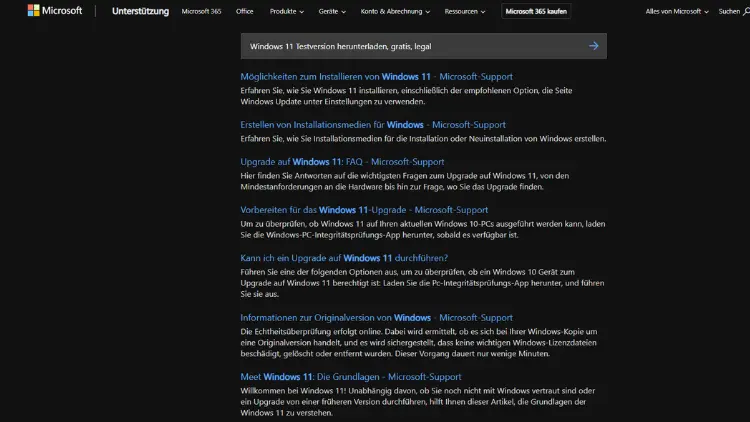Click description 'Erfahren Sie, wie Sie Installationsmedien'

(423, 138)
